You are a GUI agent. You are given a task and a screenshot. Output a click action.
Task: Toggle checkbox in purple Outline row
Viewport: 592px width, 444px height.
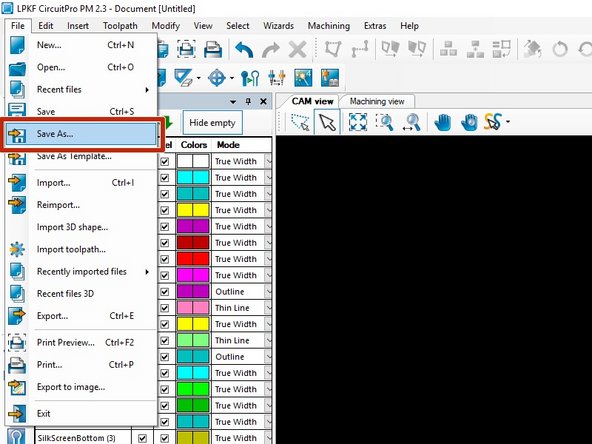(165, 292)
